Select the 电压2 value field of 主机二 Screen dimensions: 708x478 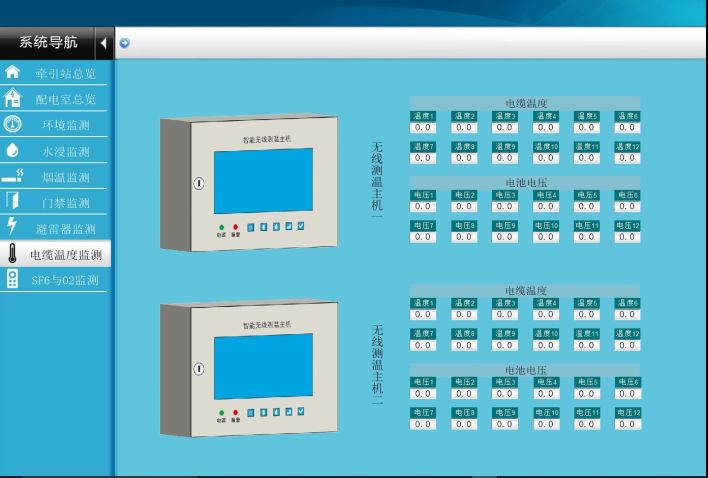(464, 394)
